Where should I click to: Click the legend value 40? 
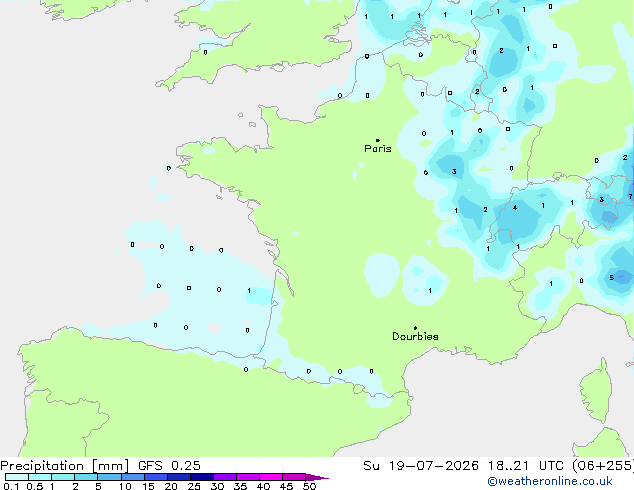tap(263, 486)
